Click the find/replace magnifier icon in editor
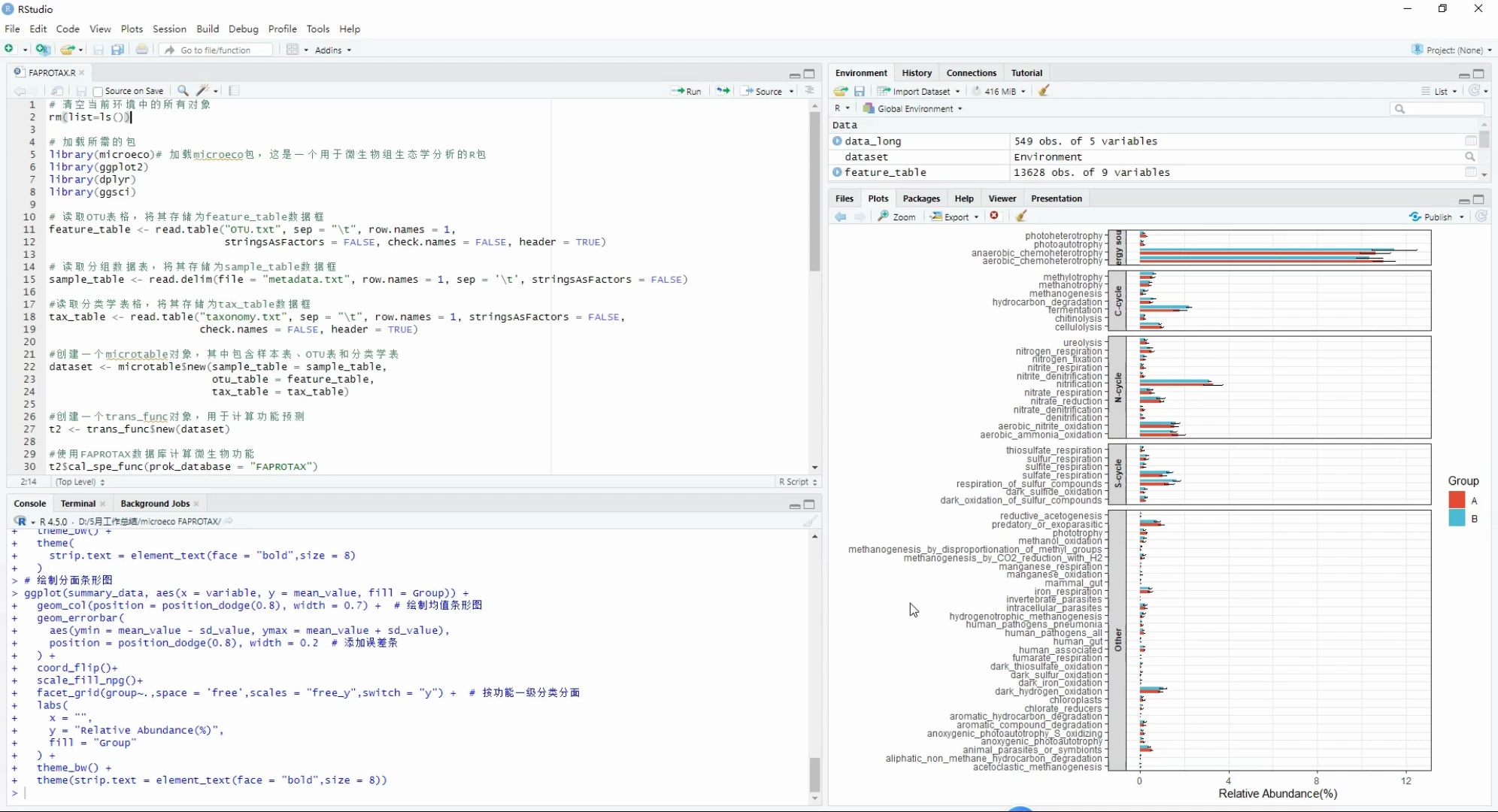The image size is (1498, 812). [183, 91]
